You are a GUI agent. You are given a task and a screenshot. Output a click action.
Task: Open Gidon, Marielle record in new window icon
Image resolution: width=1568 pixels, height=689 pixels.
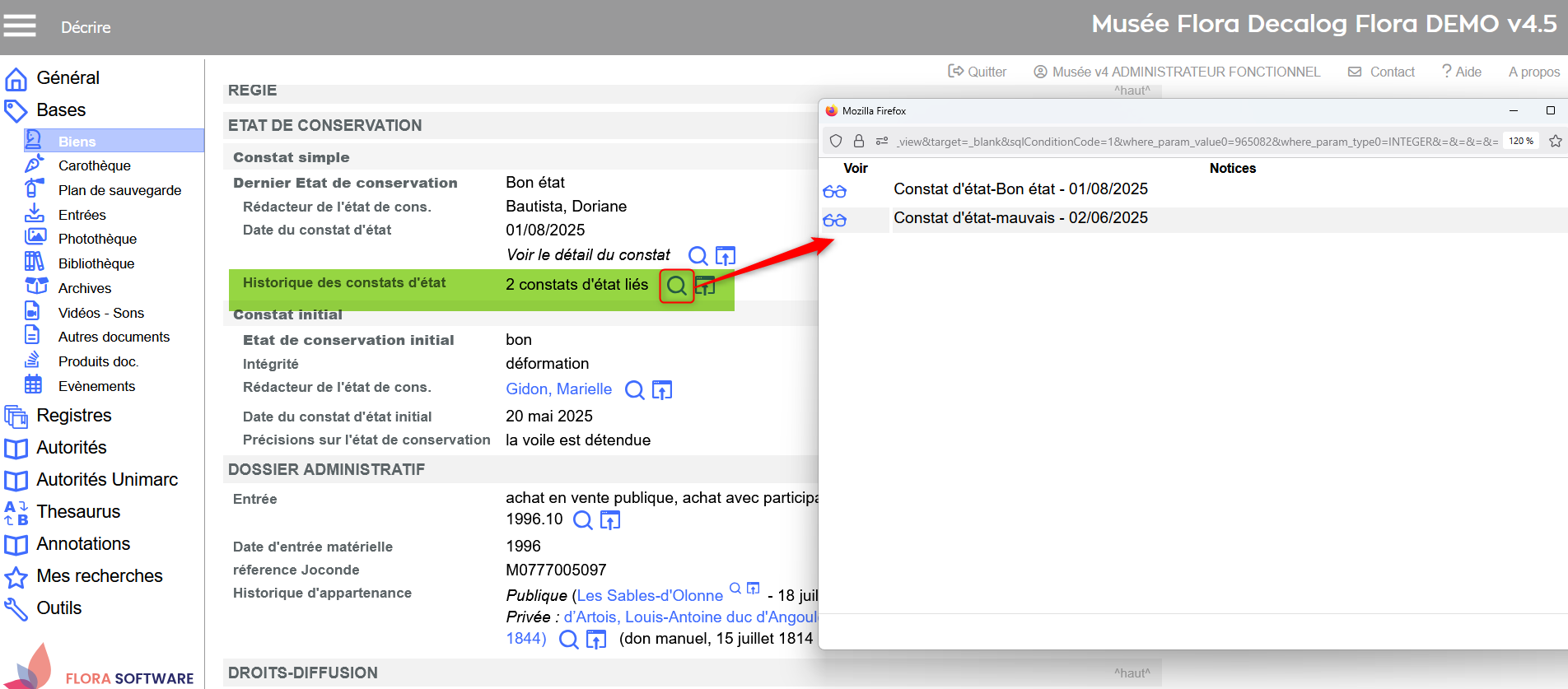pos(662,390)
